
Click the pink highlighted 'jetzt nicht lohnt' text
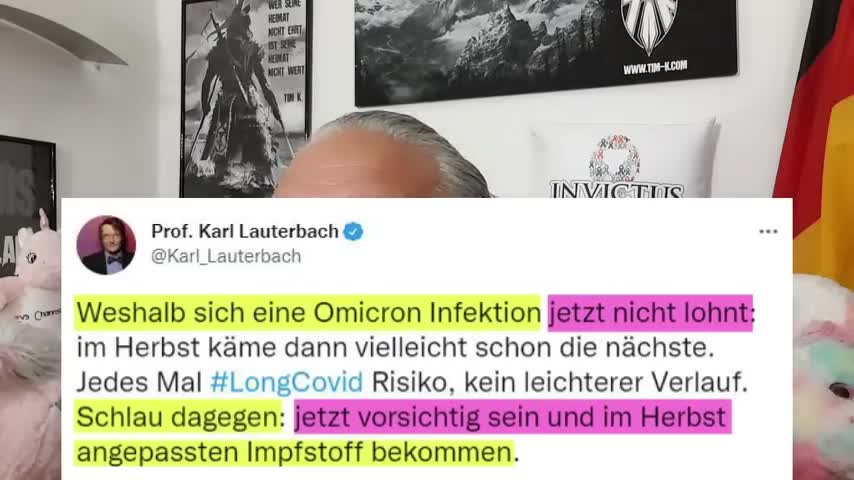(650, 313)
